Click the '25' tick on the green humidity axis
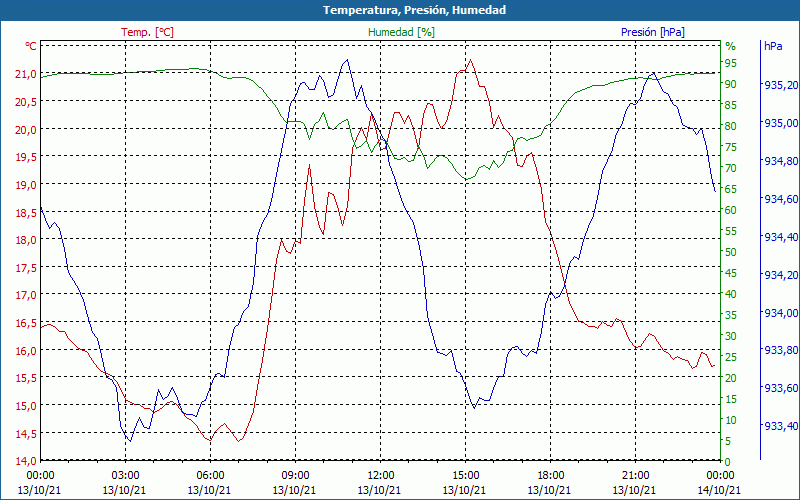This screenshot has height=500, width=800. (731, 357)
